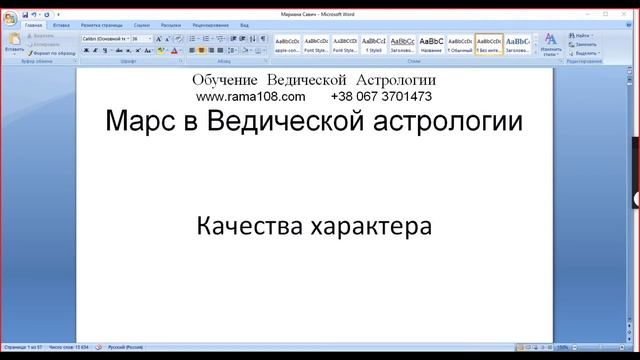
Task: Click the numbered list icon
Action: point(206,39)
